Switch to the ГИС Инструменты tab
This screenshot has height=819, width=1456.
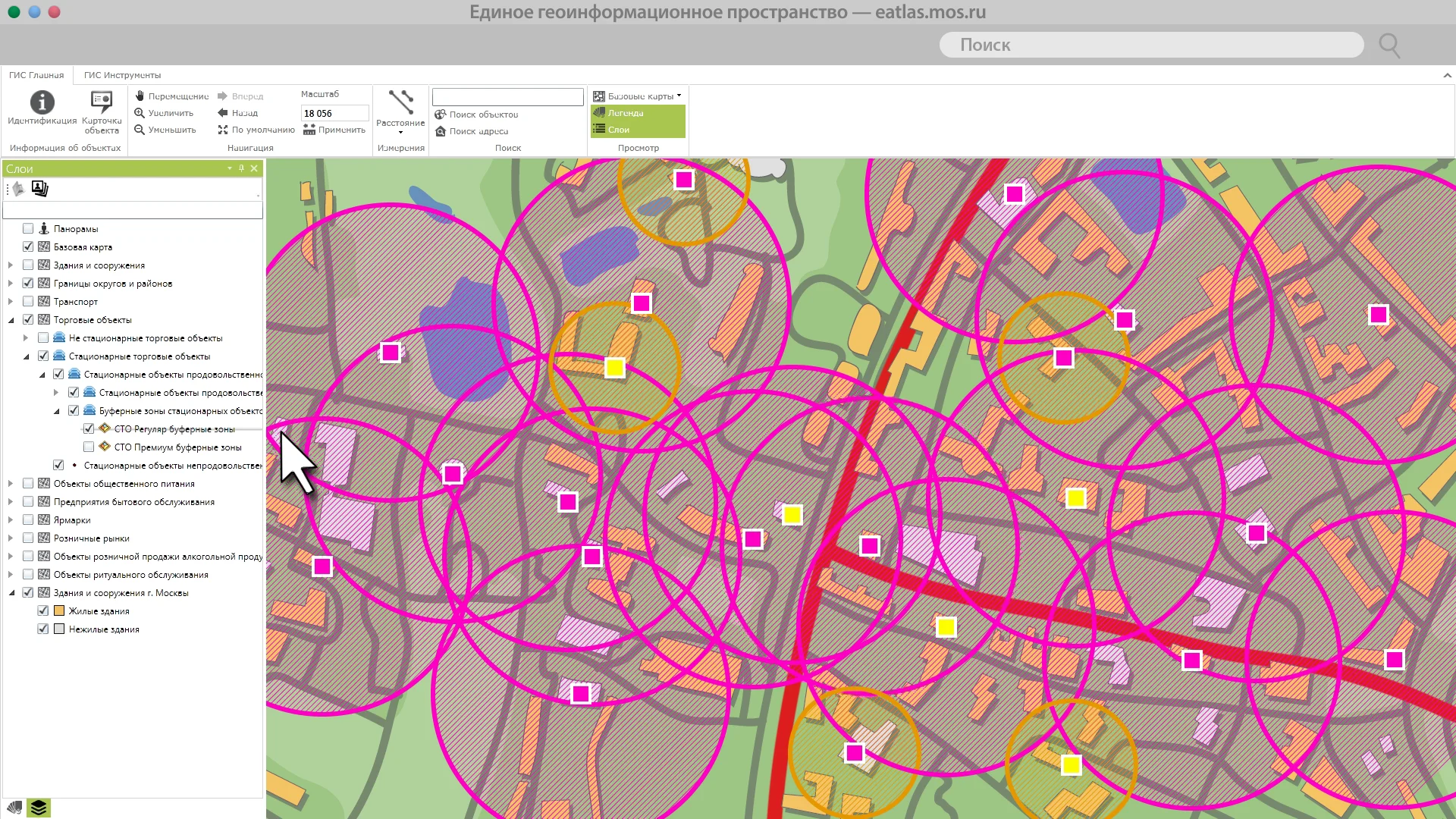tap(122, 75)
